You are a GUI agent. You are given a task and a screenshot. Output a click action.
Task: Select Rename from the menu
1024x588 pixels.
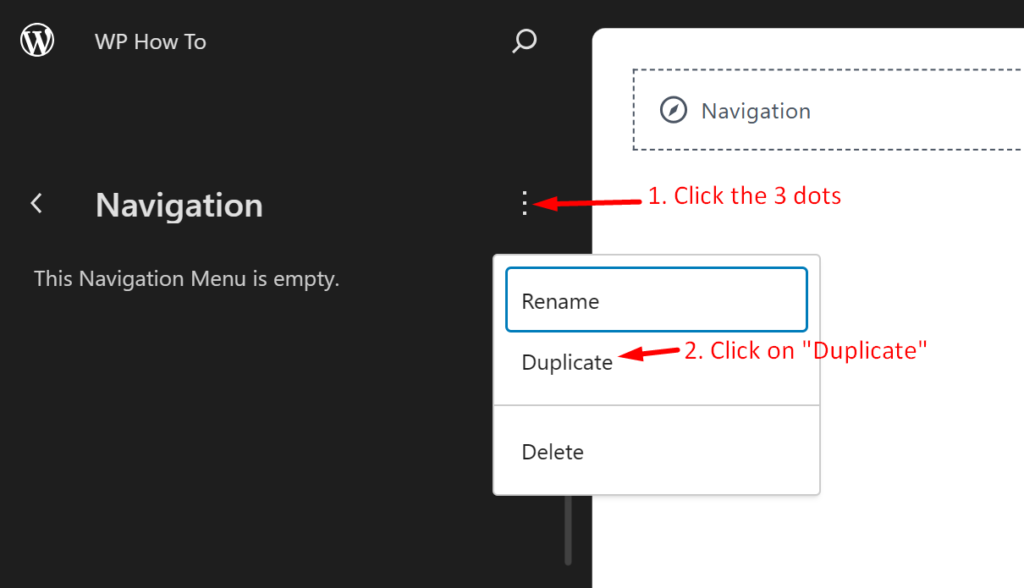click(x=656, y=300)
